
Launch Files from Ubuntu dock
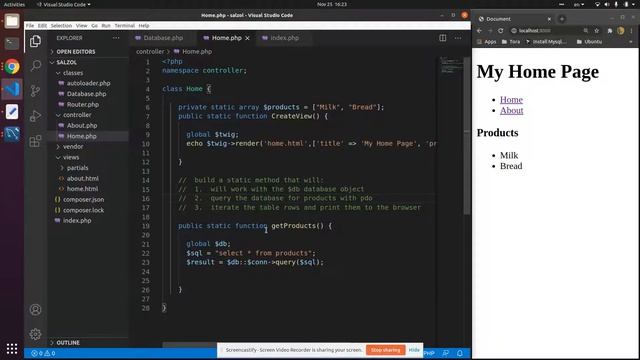[12, 21]
